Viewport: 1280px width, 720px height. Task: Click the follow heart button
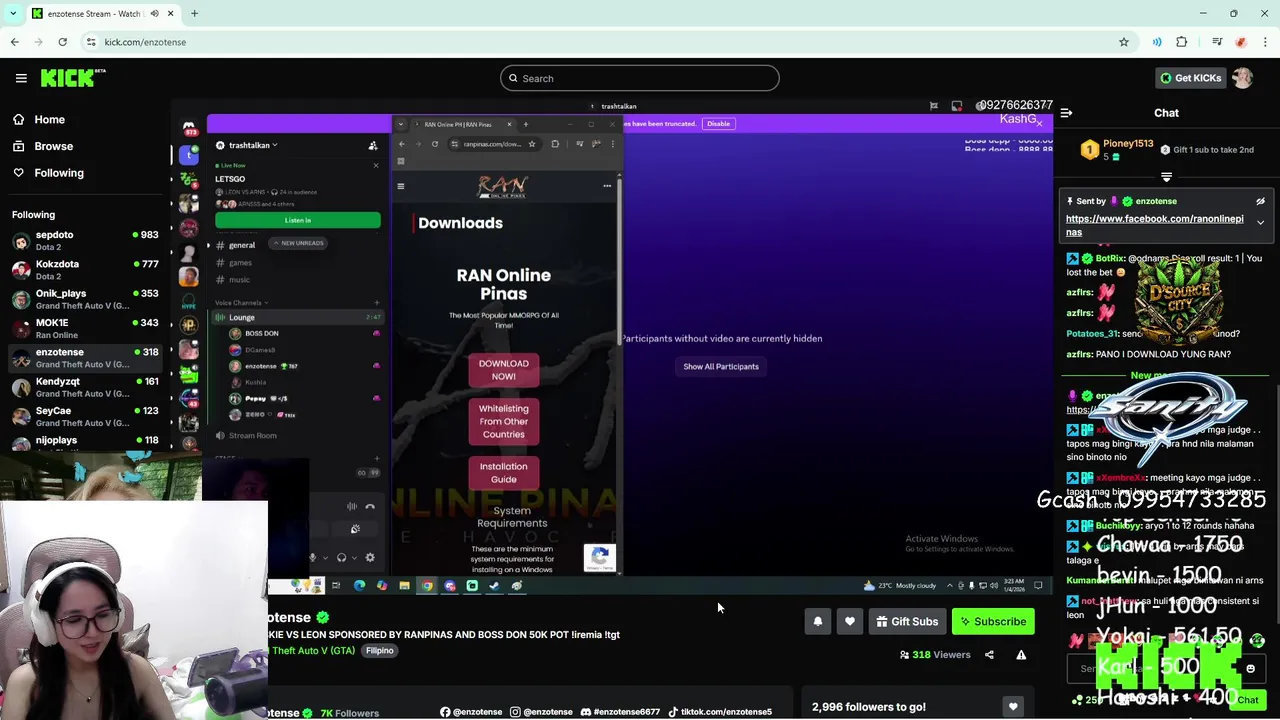pyautogui.click(x=850, y=622)
